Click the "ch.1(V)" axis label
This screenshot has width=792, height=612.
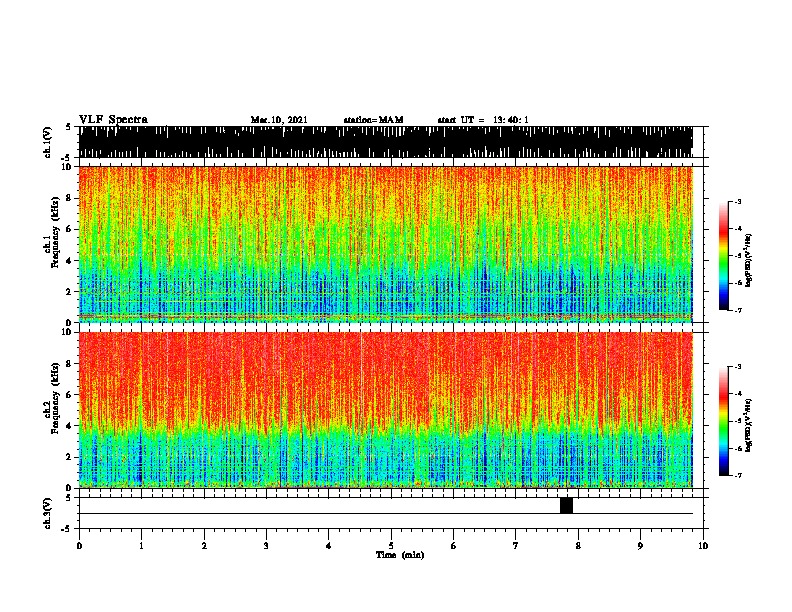tap(47, 142)
